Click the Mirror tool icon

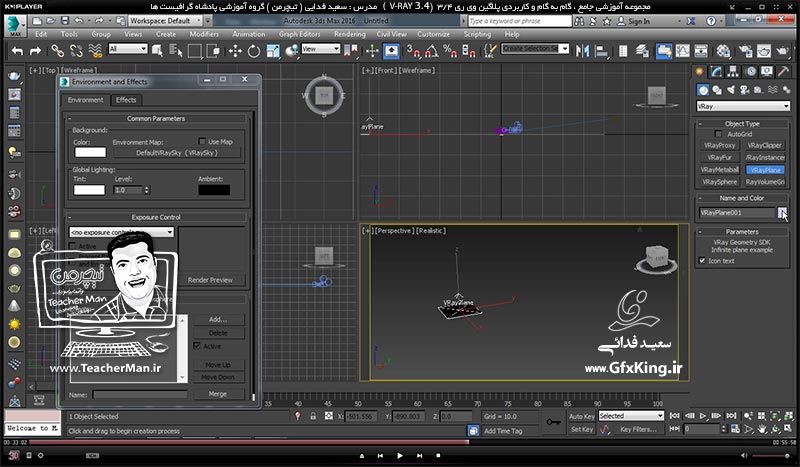(x=582, y=51)
